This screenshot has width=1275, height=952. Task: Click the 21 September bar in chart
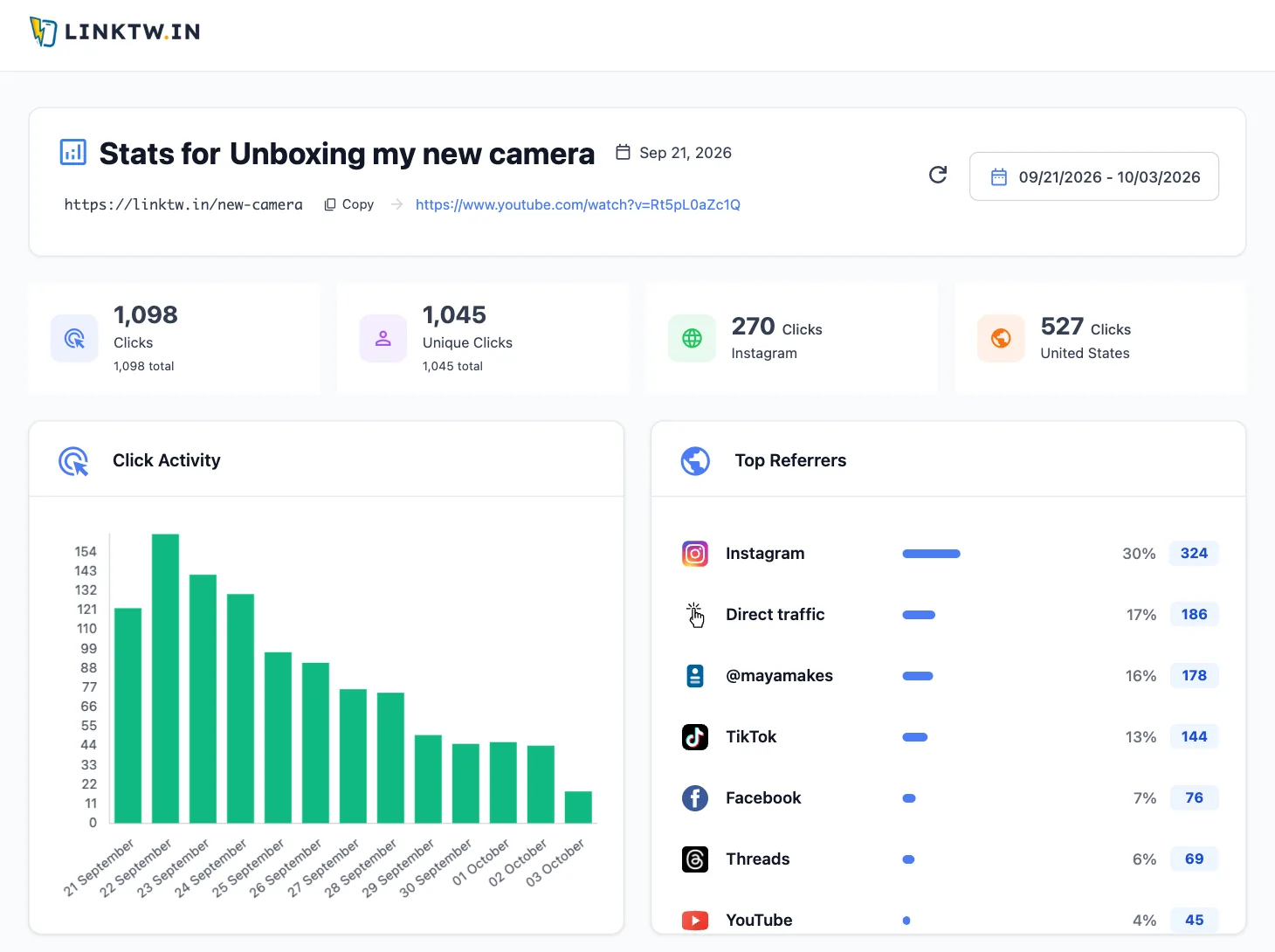(128, 715)
